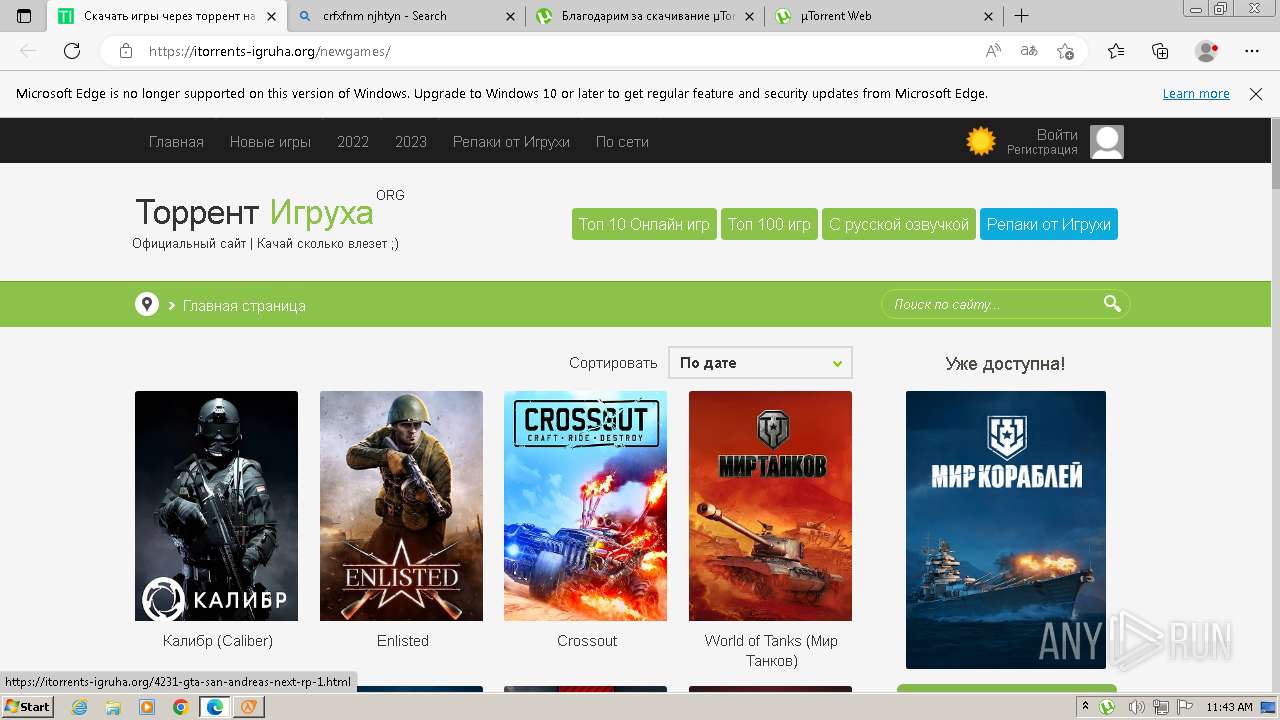1280x720 pixels.
Task: Click the Translate page icon
Action: pos(1029,51)
